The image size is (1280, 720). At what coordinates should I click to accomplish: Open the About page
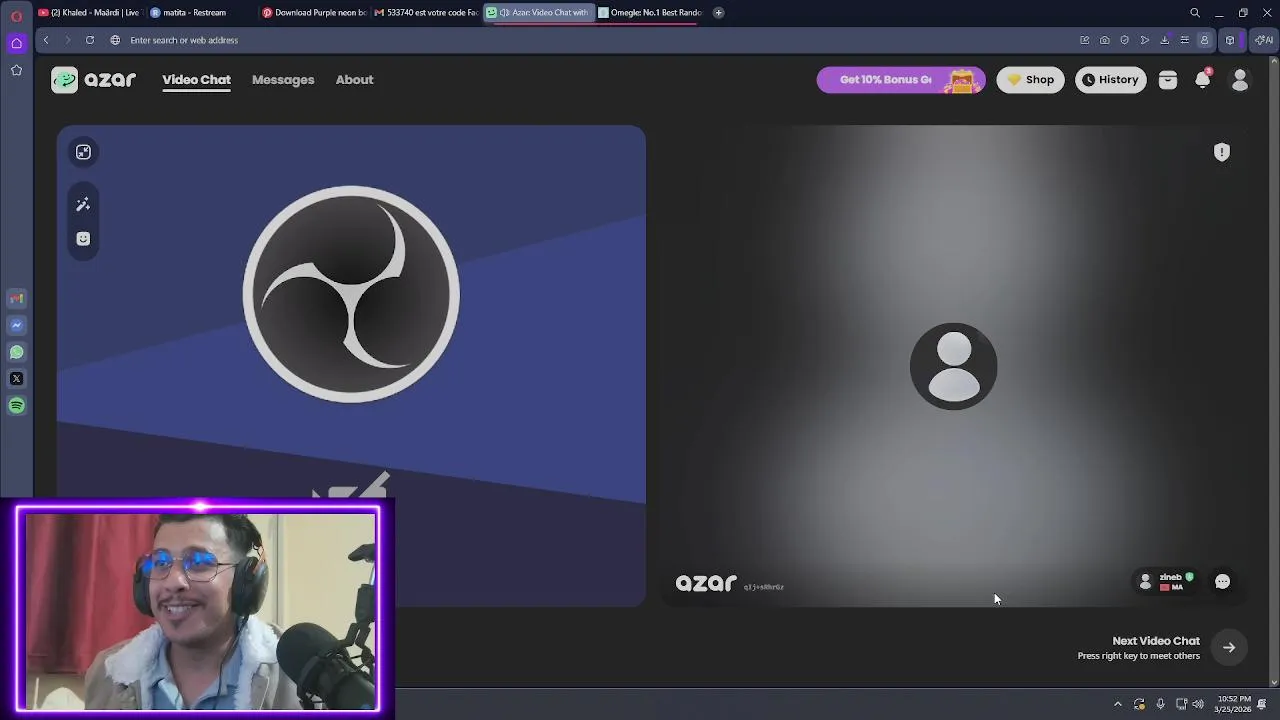coord(354,80)
